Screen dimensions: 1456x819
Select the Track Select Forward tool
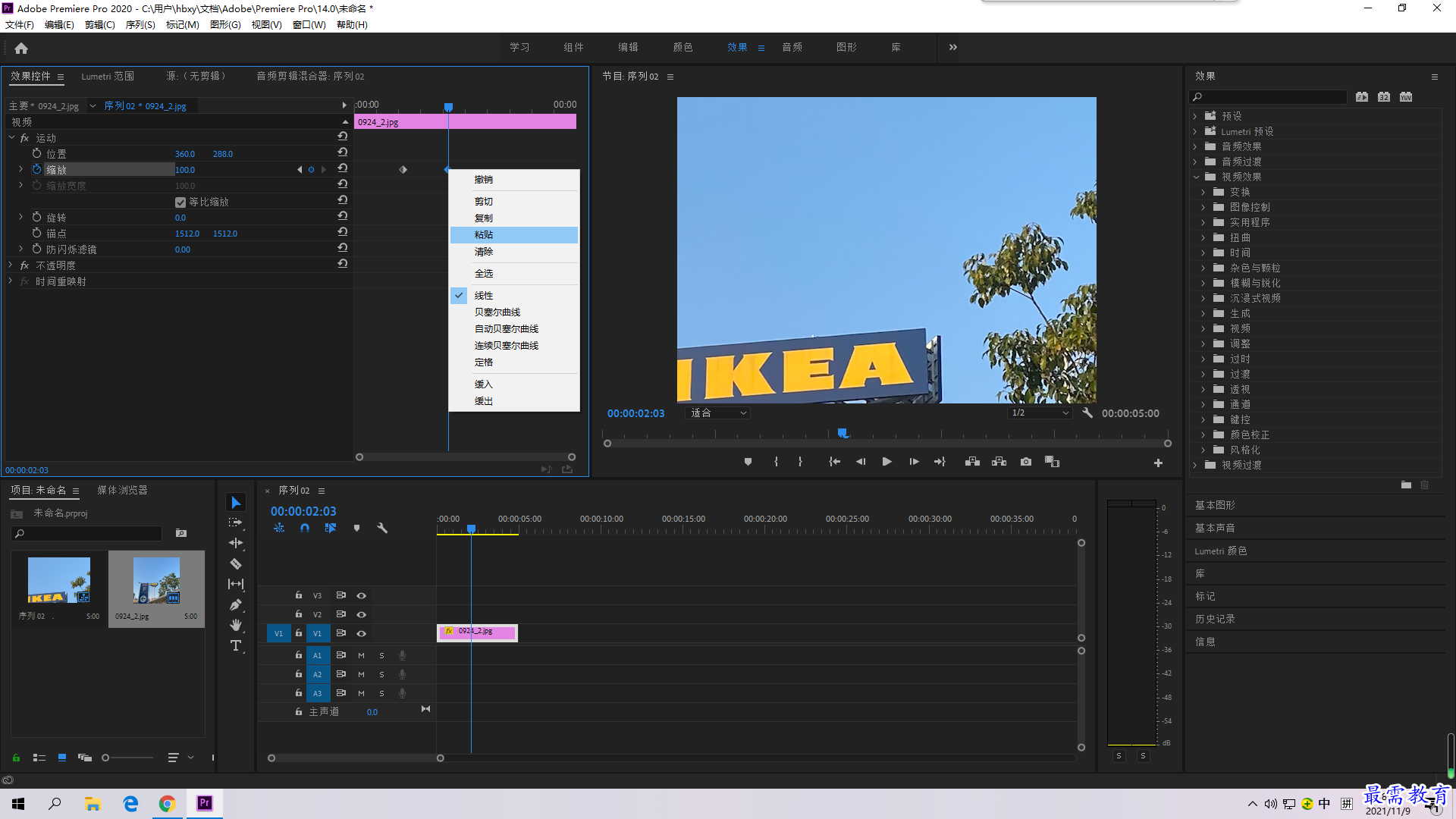(x=236, y=522)
